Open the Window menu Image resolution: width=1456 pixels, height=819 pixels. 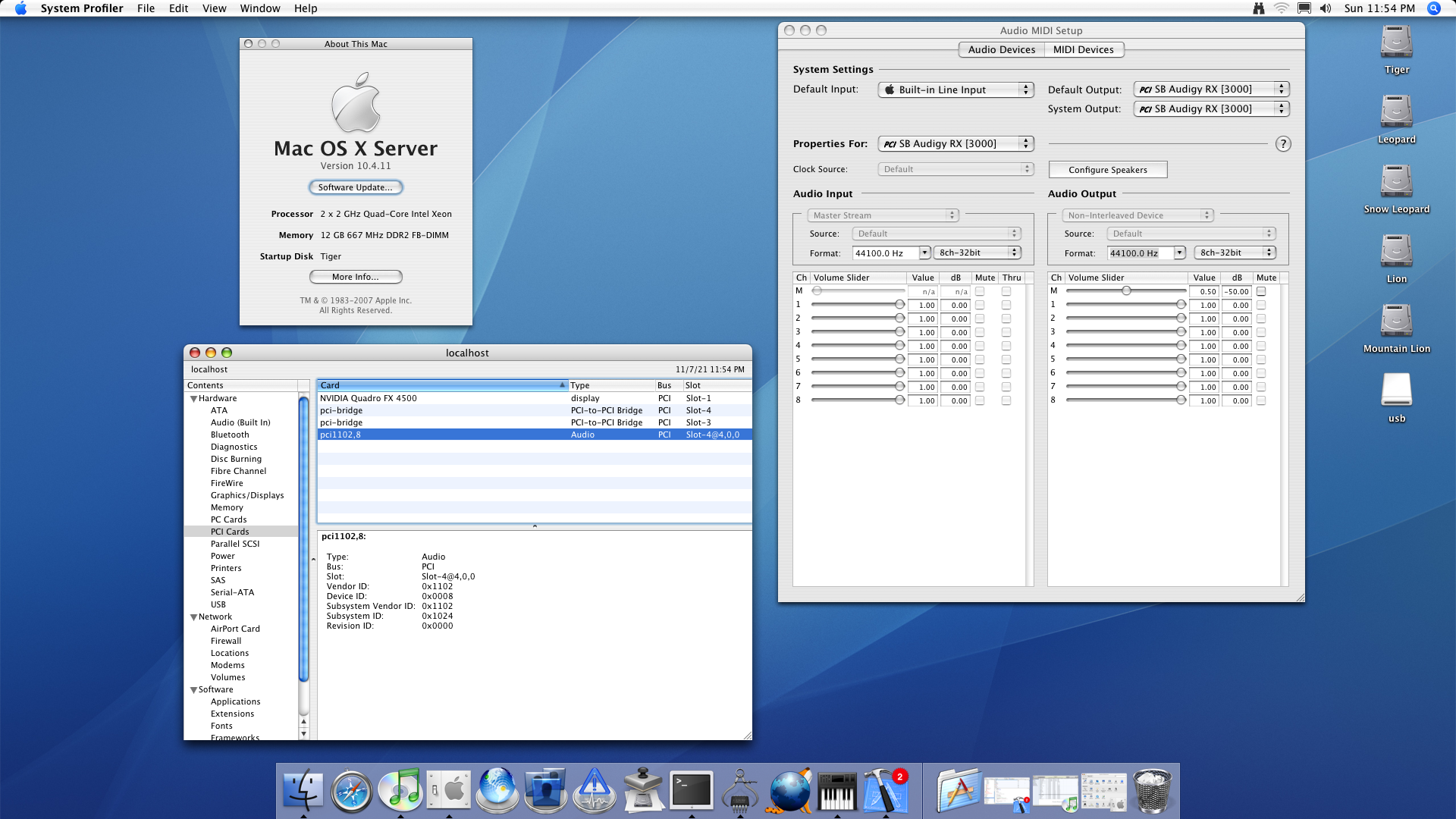pyautogui.click(x=259, y=8)
